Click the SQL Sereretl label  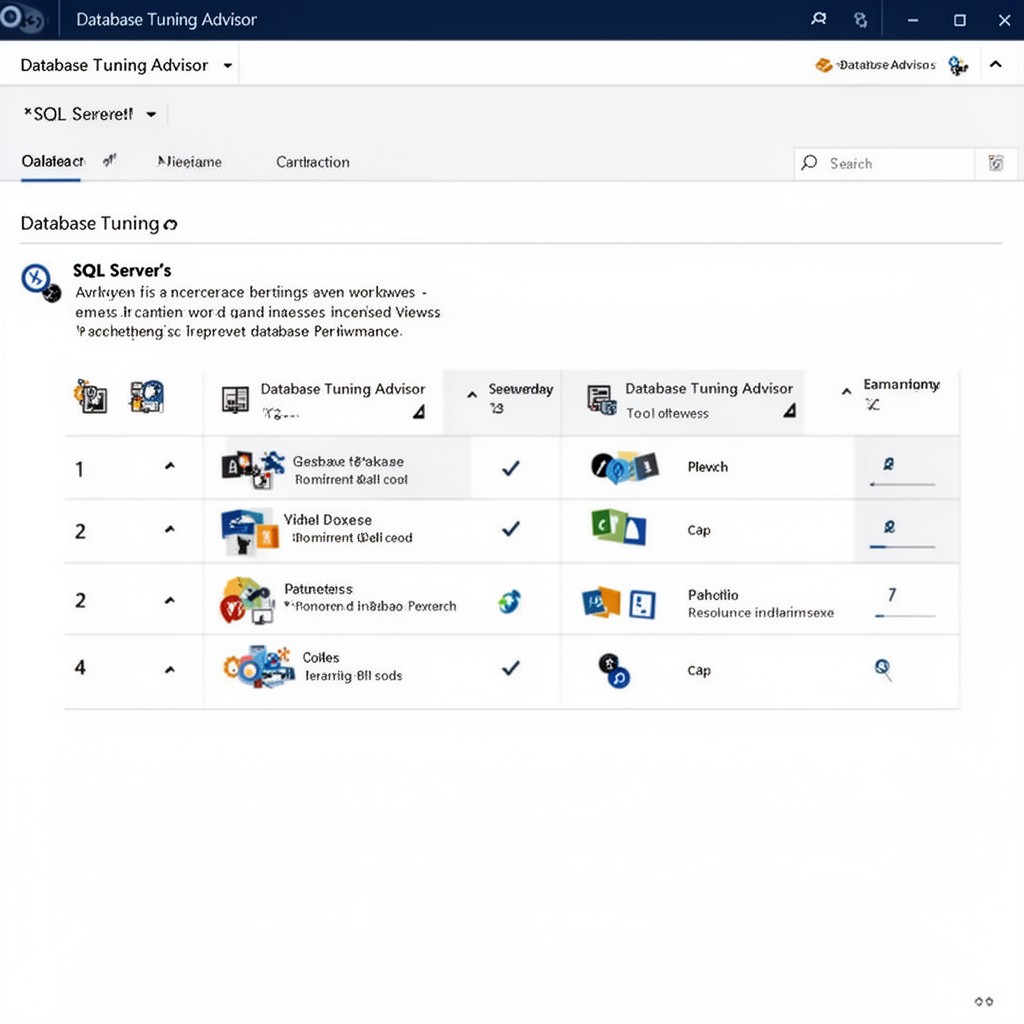click(78, 114)
